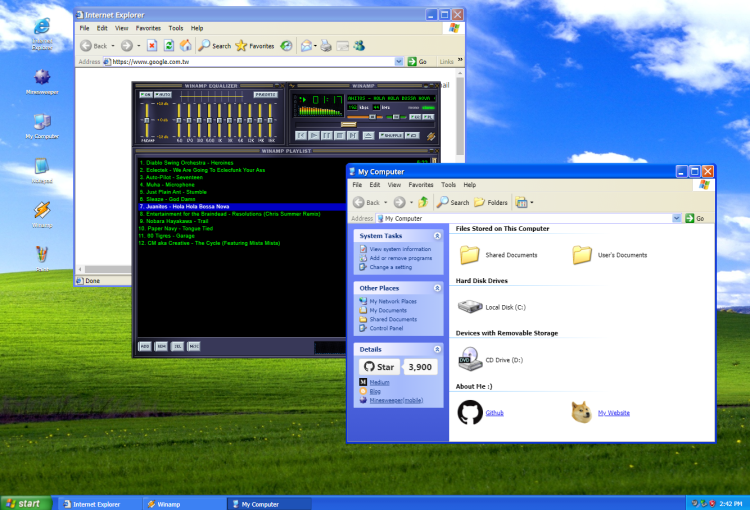The width and height of the screenshot is (750, 510).
Task: Click the Winamp Next track button
Action: (x=353, y=135)
